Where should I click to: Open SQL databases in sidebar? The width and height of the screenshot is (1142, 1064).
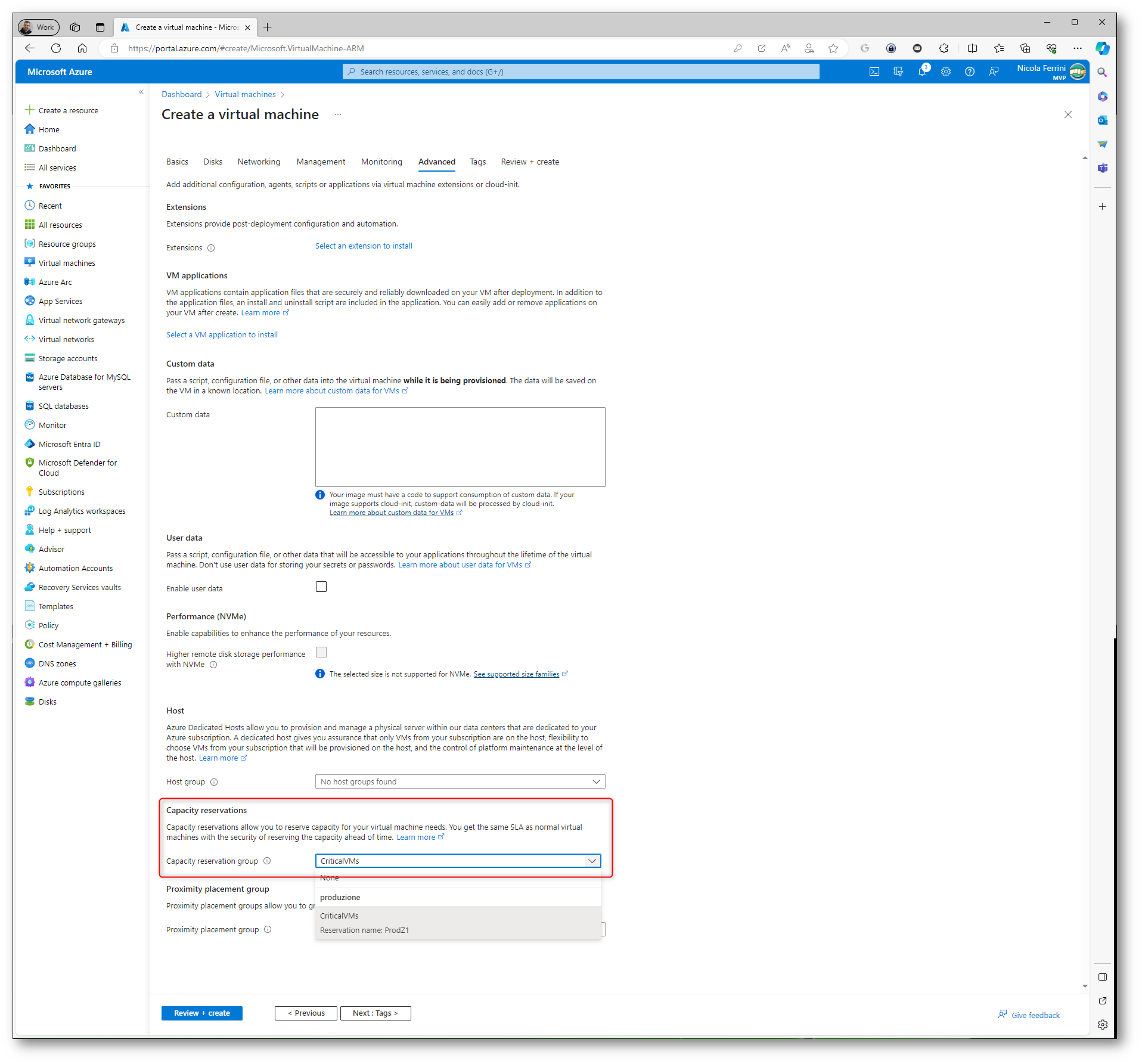[63, 406]
